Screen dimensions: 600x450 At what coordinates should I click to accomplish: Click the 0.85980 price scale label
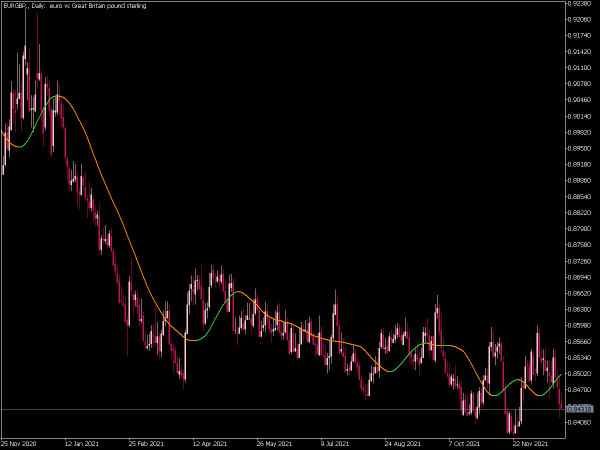point(580,326)
